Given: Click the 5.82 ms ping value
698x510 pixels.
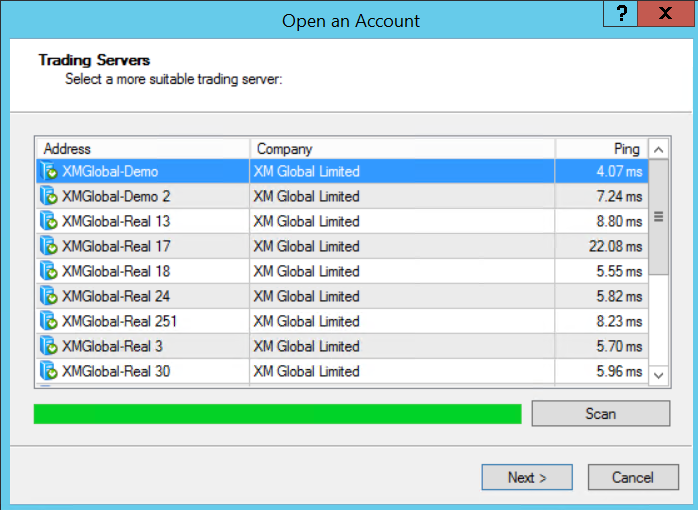Looking at the screenshot, I should (619, 296).
